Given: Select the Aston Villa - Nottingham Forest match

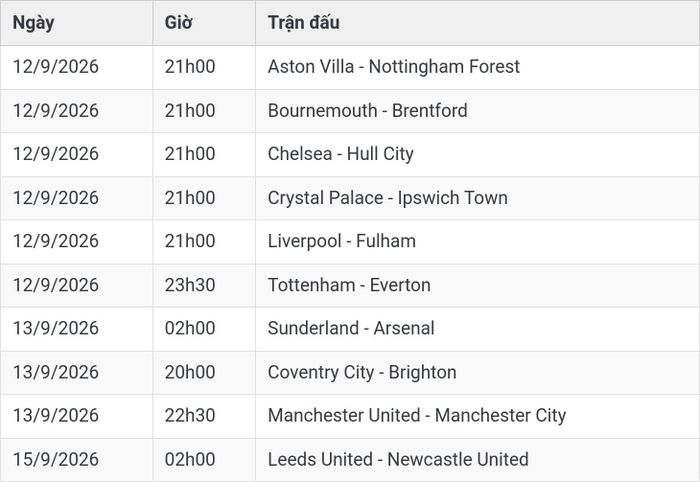Looking at the screenshot, I should pyautogui.click(x=394, y=67).
